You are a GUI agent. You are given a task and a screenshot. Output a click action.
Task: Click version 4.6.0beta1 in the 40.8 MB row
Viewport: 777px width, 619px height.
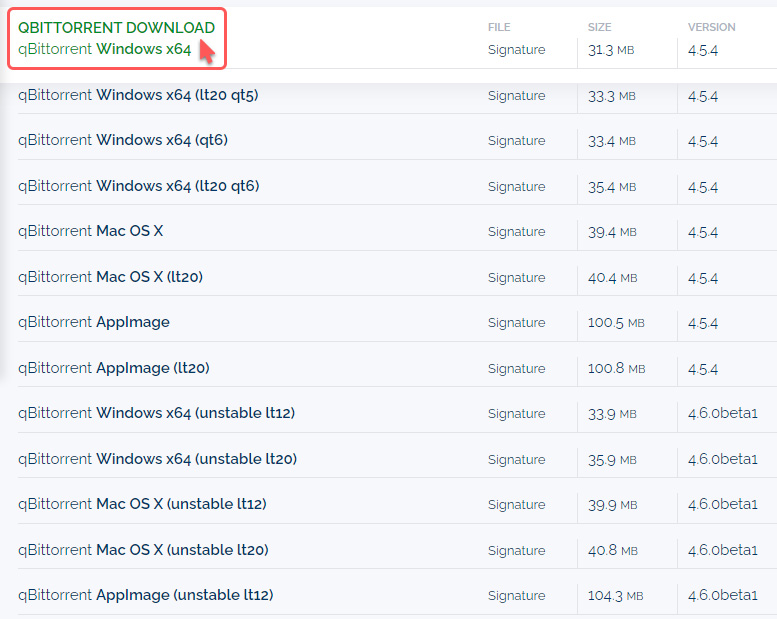(723, 551)
